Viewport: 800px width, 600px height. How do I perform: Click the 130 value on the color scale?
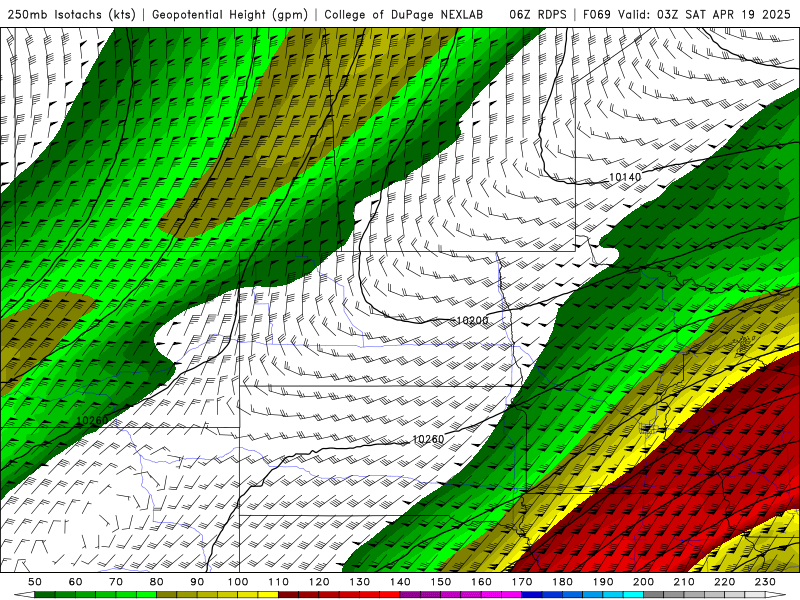(360, 582)
